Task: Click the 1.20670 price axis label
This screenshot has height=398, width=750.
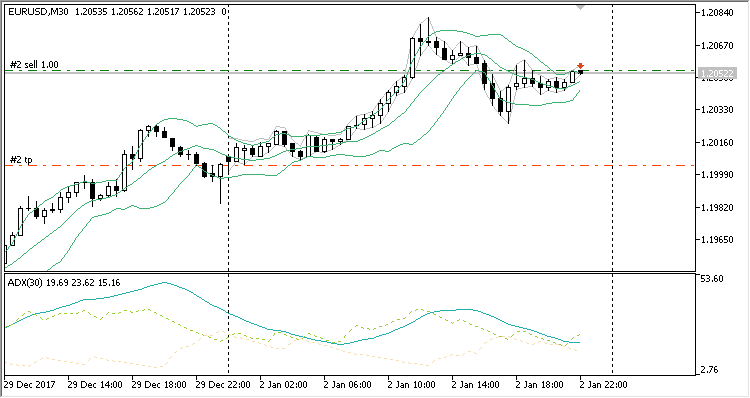Action: (x=717, y=46)
